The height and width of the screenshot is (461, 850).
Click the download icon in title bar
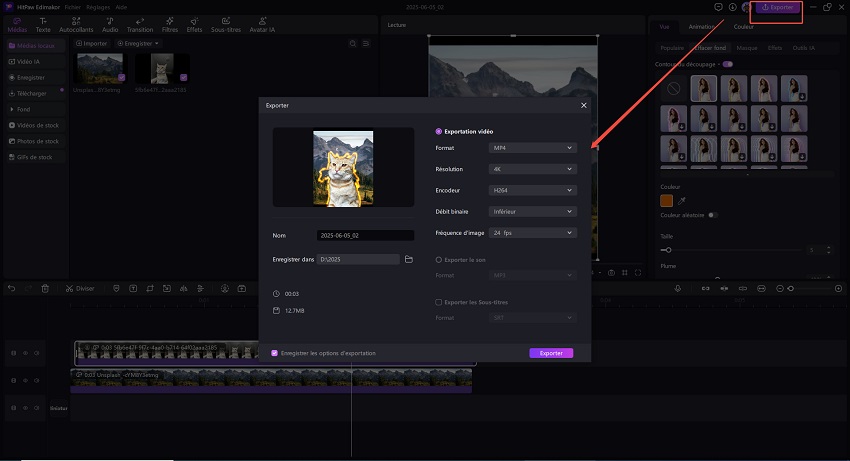pyautogui.click(x=732, y=7)
